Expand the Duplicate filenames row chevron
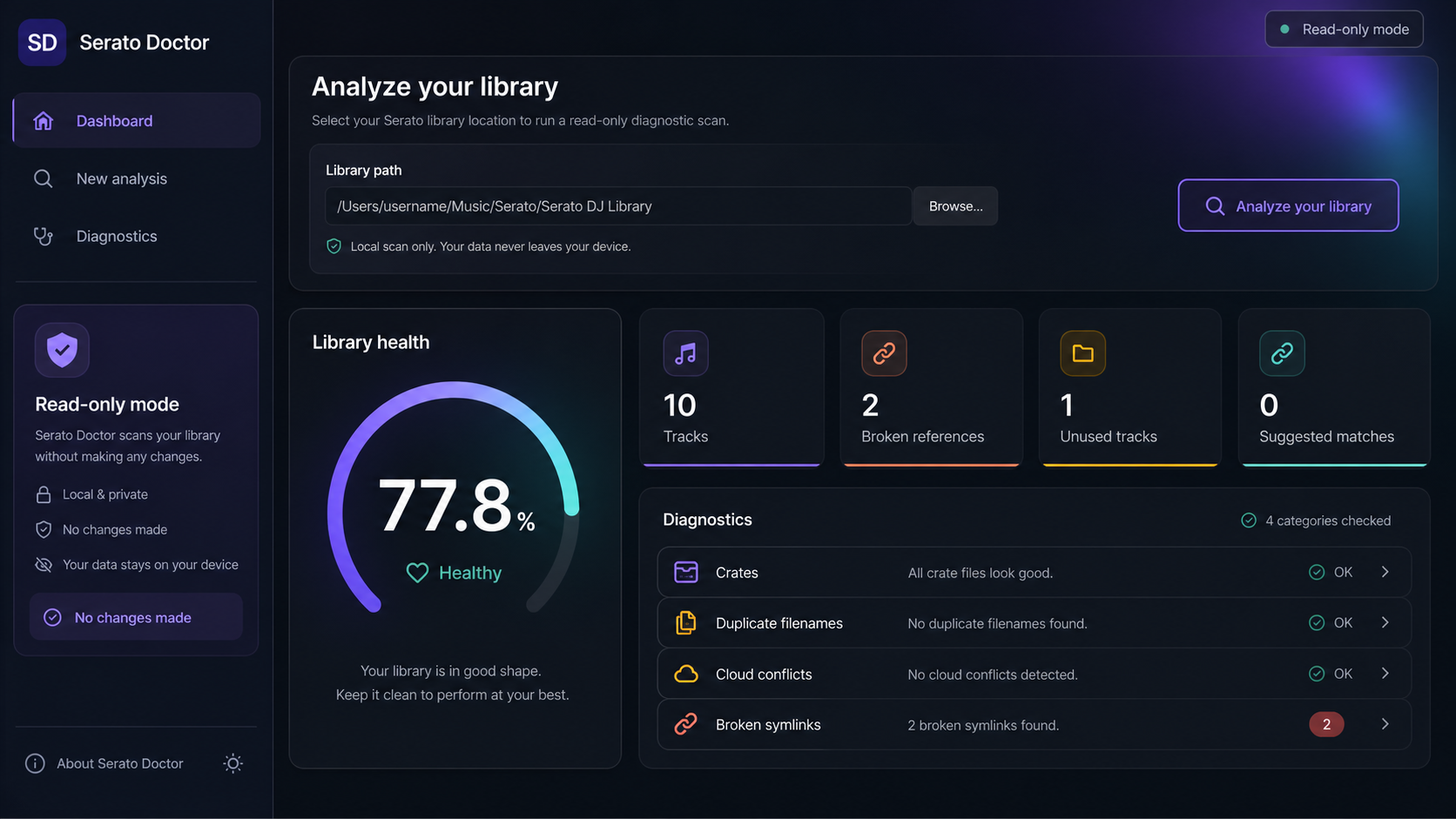This screenshot has height=819, width=1456. 1385,622
